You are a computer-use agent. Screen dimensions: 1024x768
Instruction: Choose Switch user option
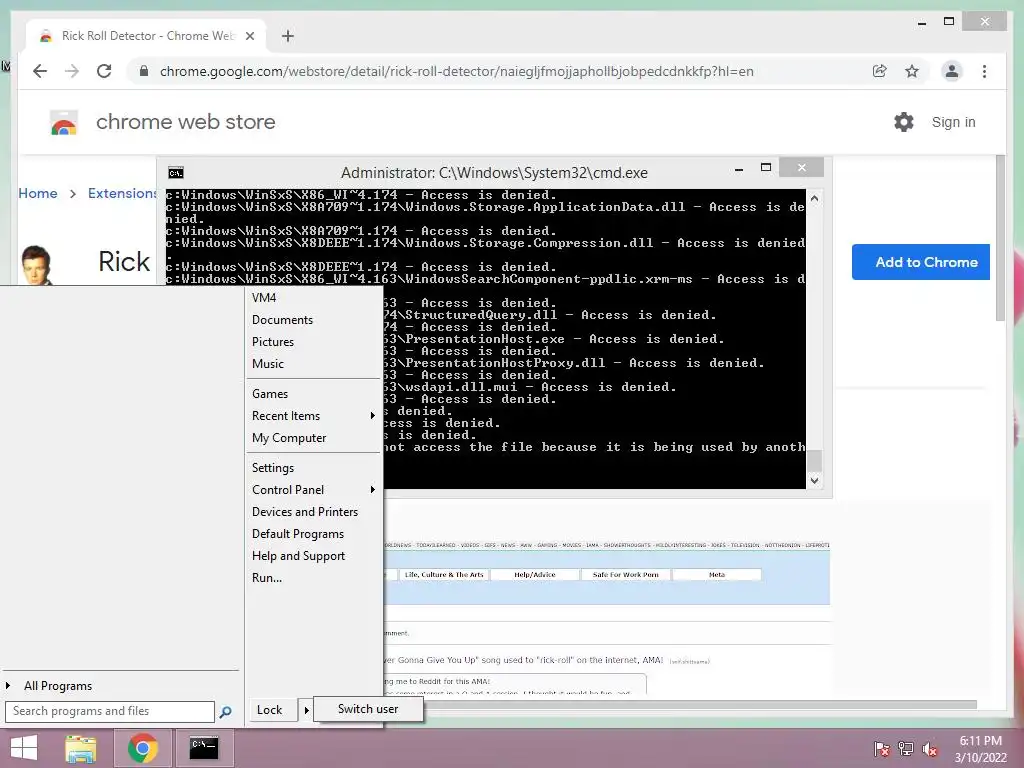click(x=368, y=709)
